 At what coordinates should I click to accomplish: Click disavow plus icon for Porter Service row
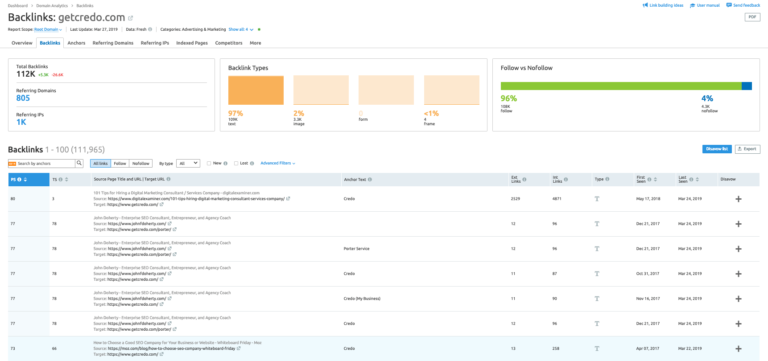coord(739,249)
